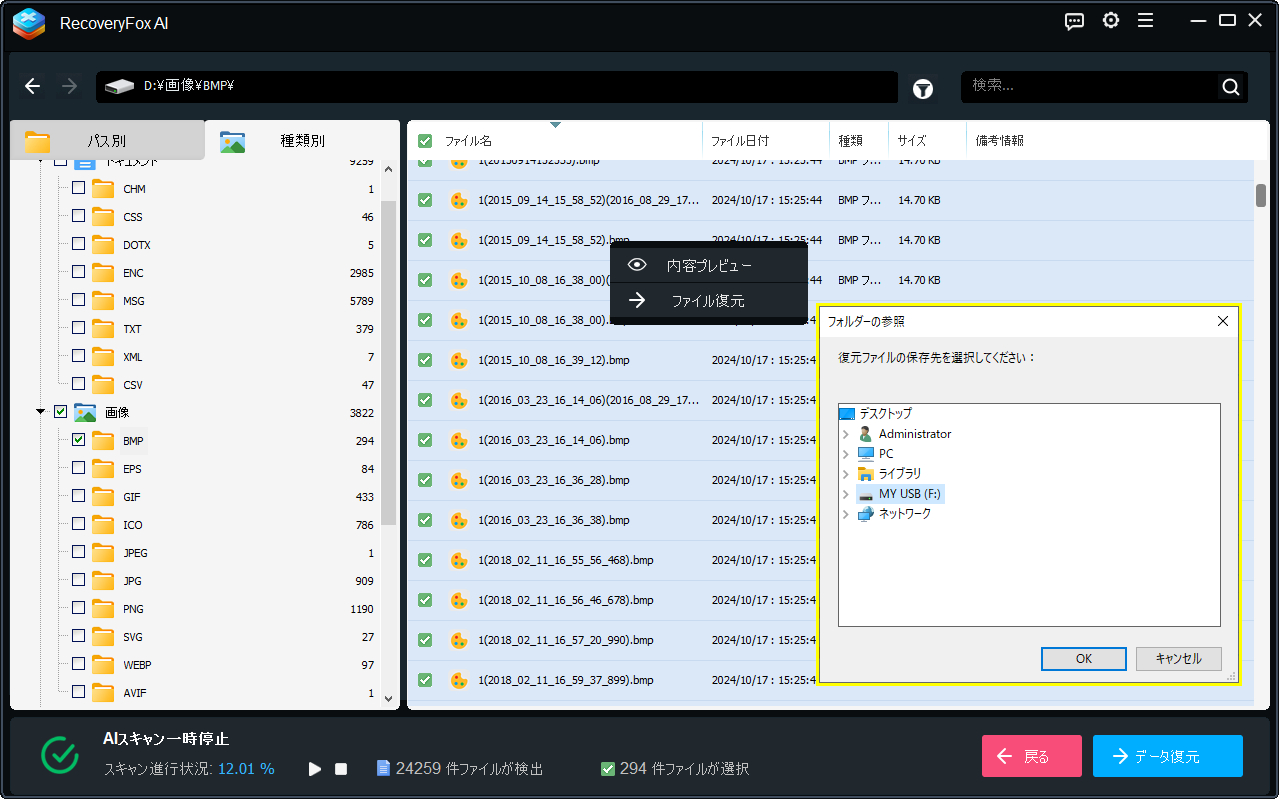Expand PC in the folder browse dialog
The height and width of the screenshot is (799, 1279).
point(845,453)
